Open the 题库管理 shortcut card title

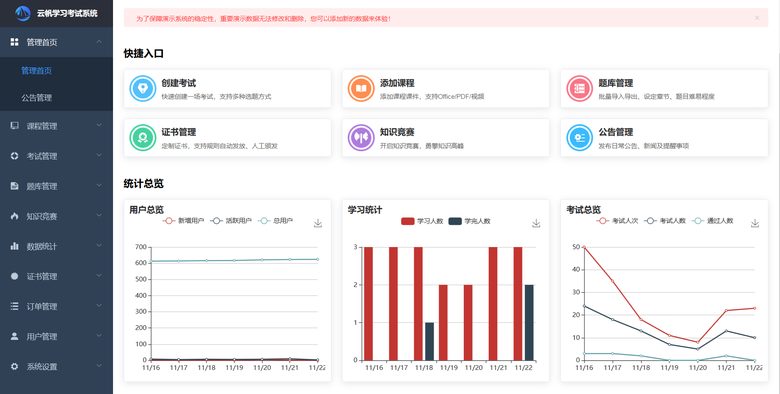click(x=615, y=83)
